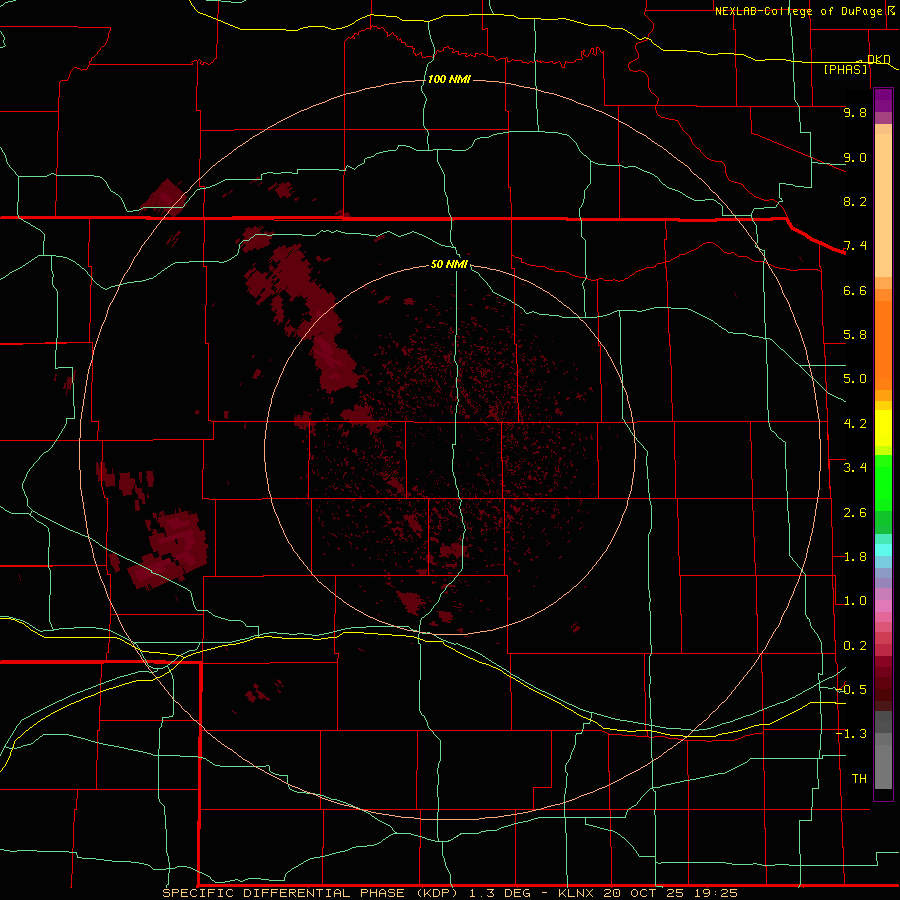Image resolution: width=900 pixels, height=900 pixels.
Task: Click the 5.8 scale value
Action: click(x=855, y=335)
